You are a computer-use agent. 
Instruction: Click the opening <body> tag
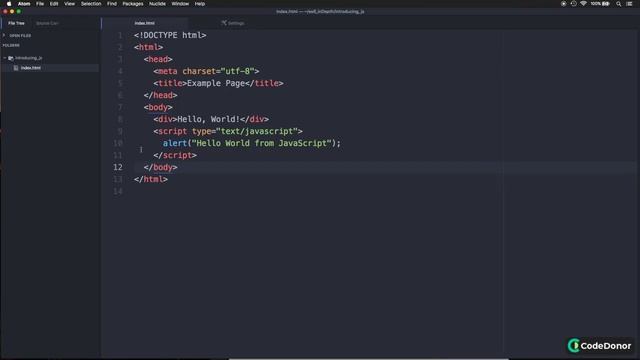[158, 107]
